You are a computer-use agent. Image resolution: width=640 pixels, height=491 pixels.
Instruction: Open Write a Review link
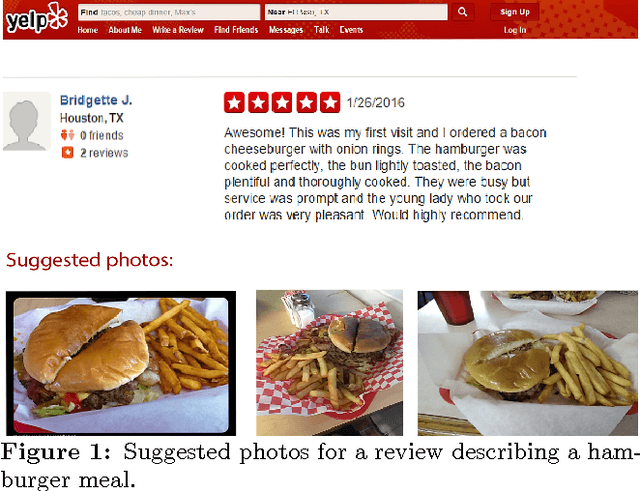click(x=178, y=30)
